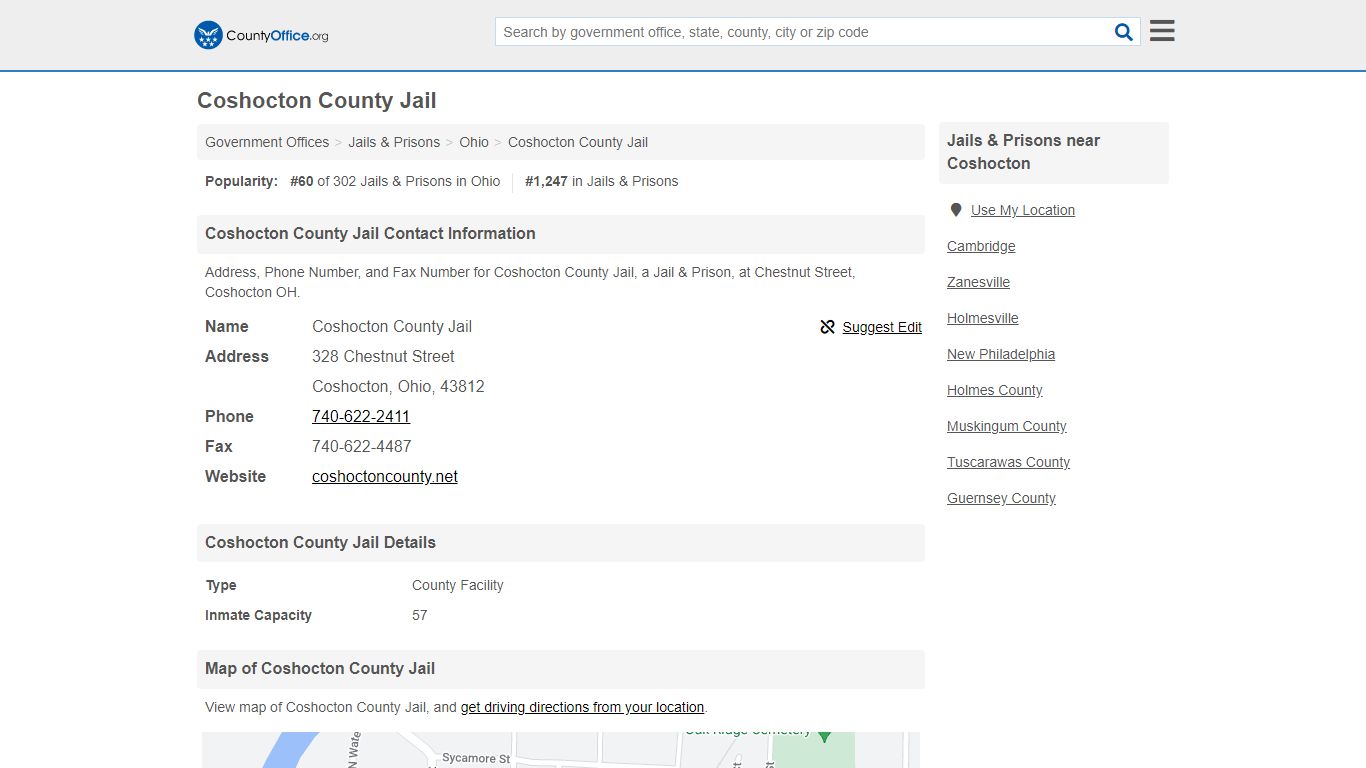
Task: Call phone number 740-622-2411
Action: [361, 416]
